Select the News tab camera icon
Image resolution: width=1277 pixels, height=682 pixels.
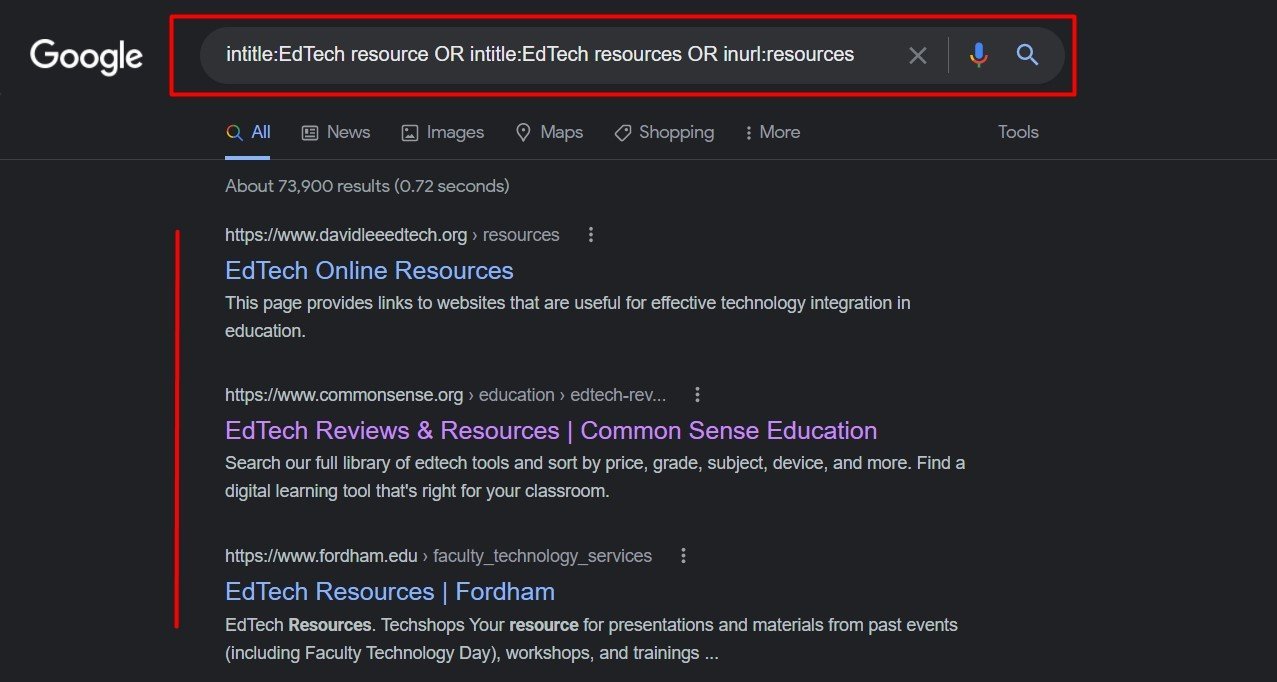(311, 131)
